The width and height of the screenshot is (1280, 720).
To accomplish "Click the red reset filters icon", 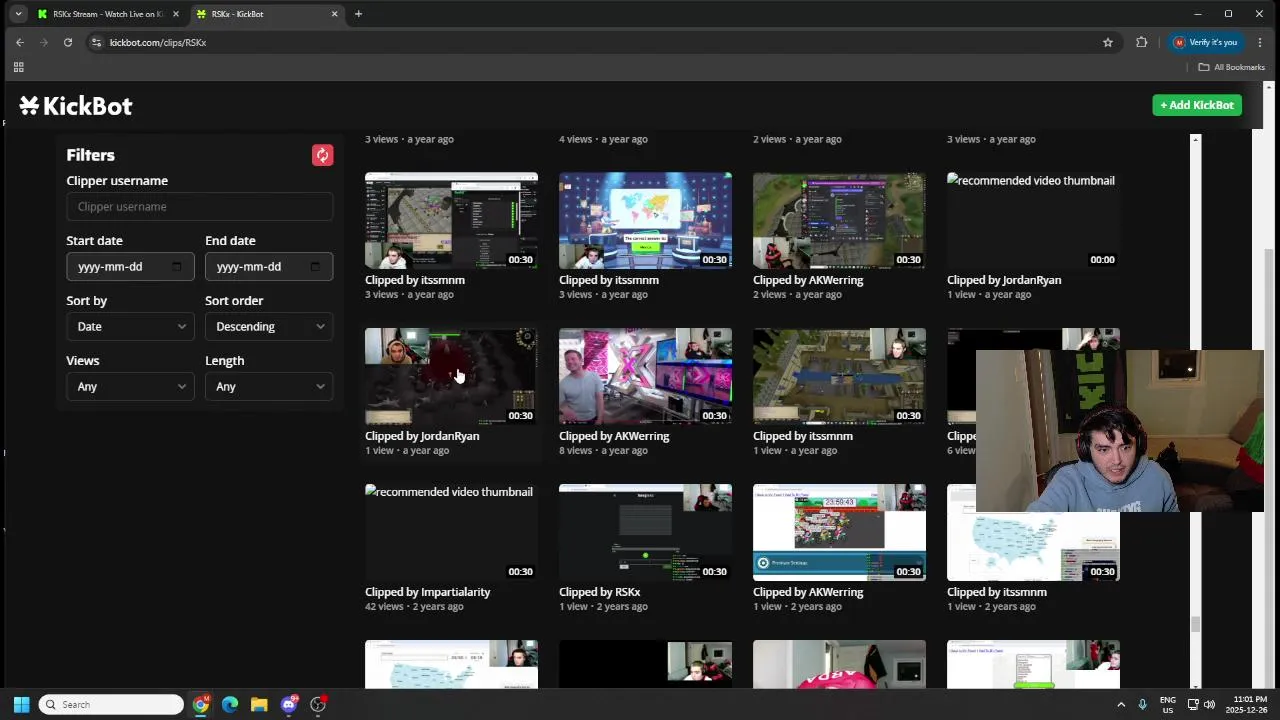I will 322,155.
